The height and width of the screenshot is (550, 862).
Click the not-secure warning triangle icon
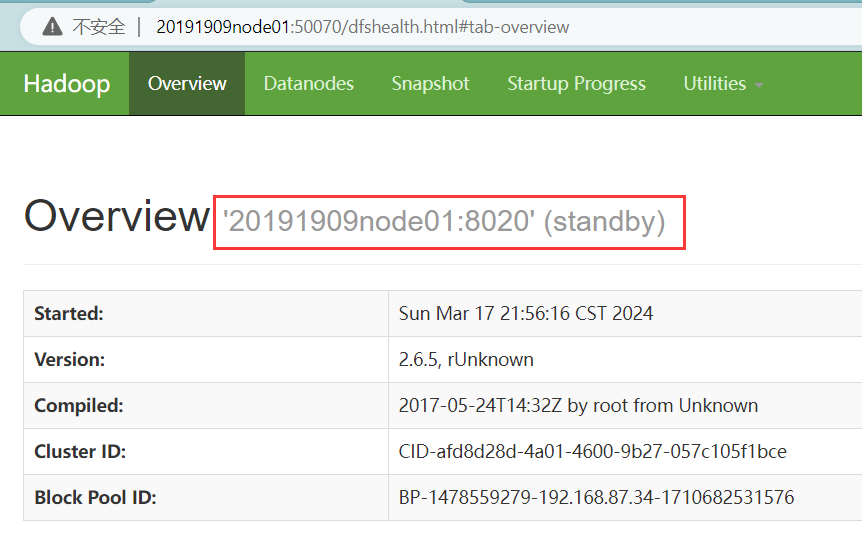coord(52,26)
